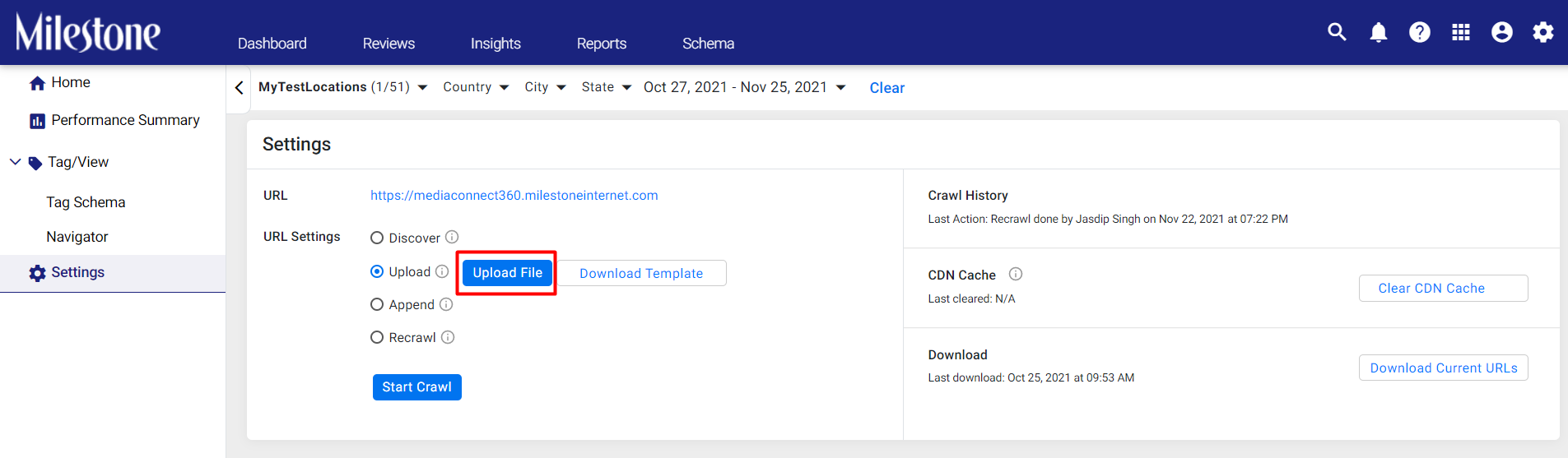1568x458 pixels.
Task: Click the Performance Summary chart icon
Action: pos(37,121)
